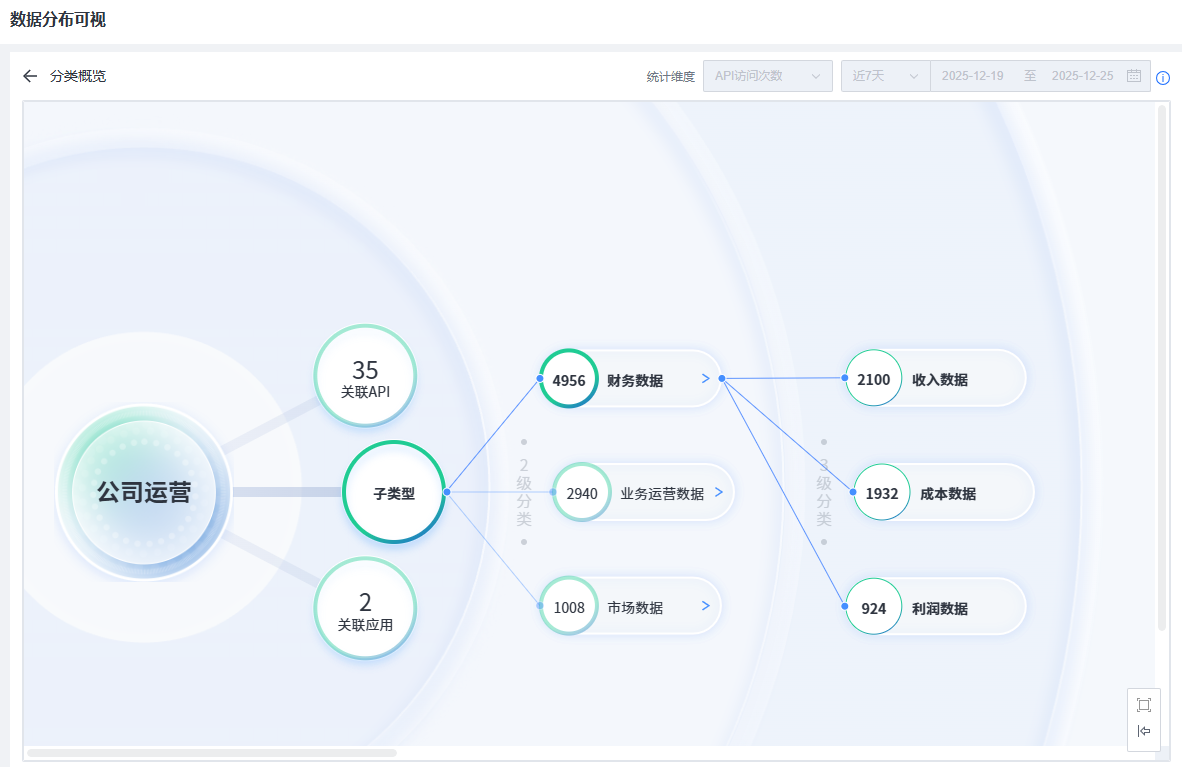The height and width of the screenshot is (767, 1182).
Task: Expand the 业务运营数据 node arrow
Action: [719, 493]
